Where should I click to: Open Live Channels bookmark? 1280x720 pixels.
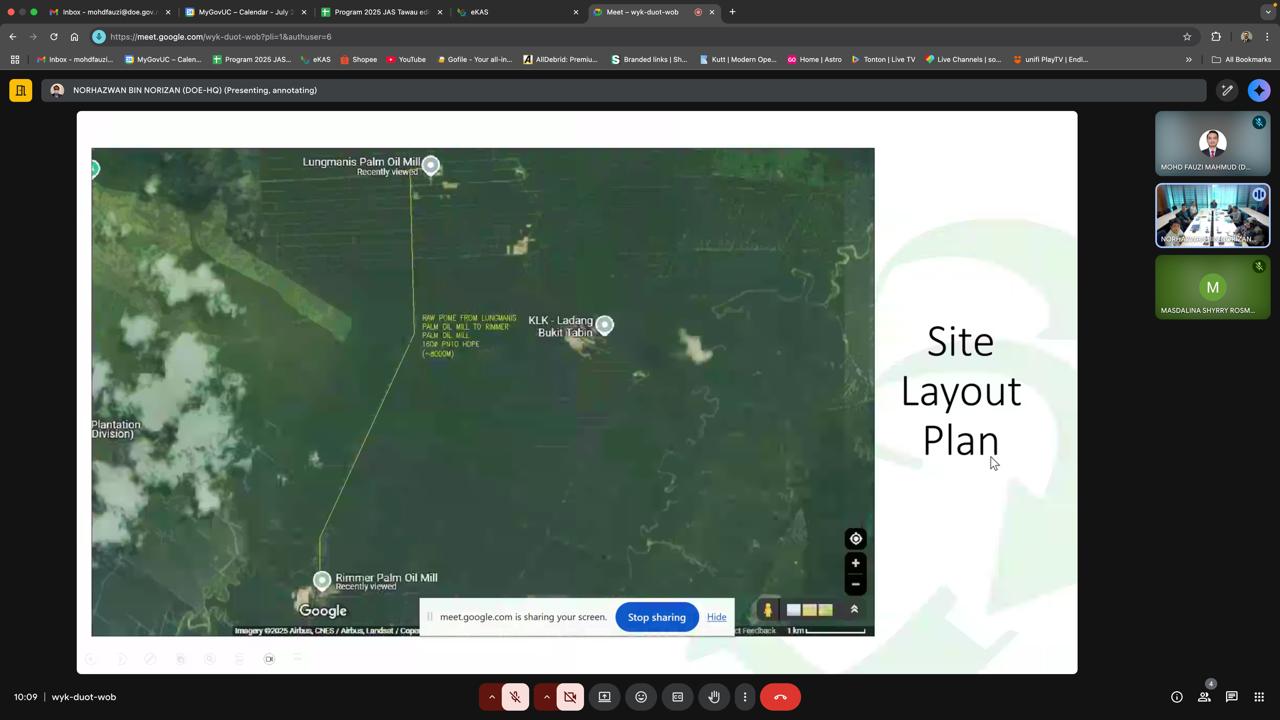pos(963,59)
